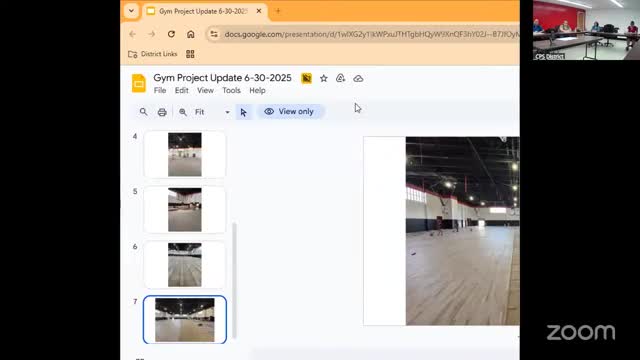640x360 pixels.
Task: Select slide 6 thumbnail
Action: tap(184, 264)
